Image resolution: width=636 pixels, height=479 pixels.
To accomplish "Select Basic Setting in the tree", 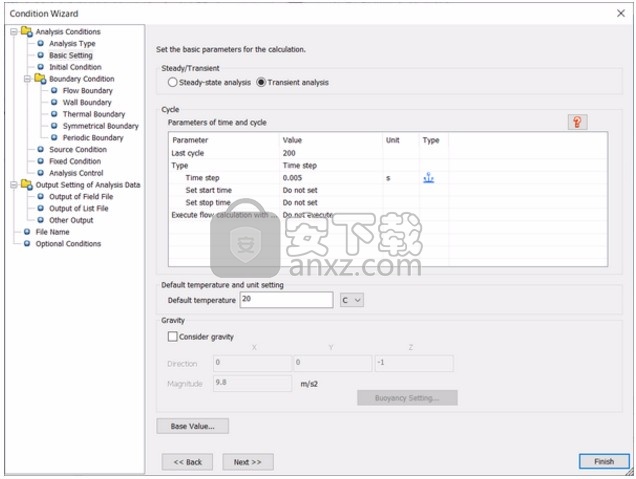I will click(x=71, y=55).
